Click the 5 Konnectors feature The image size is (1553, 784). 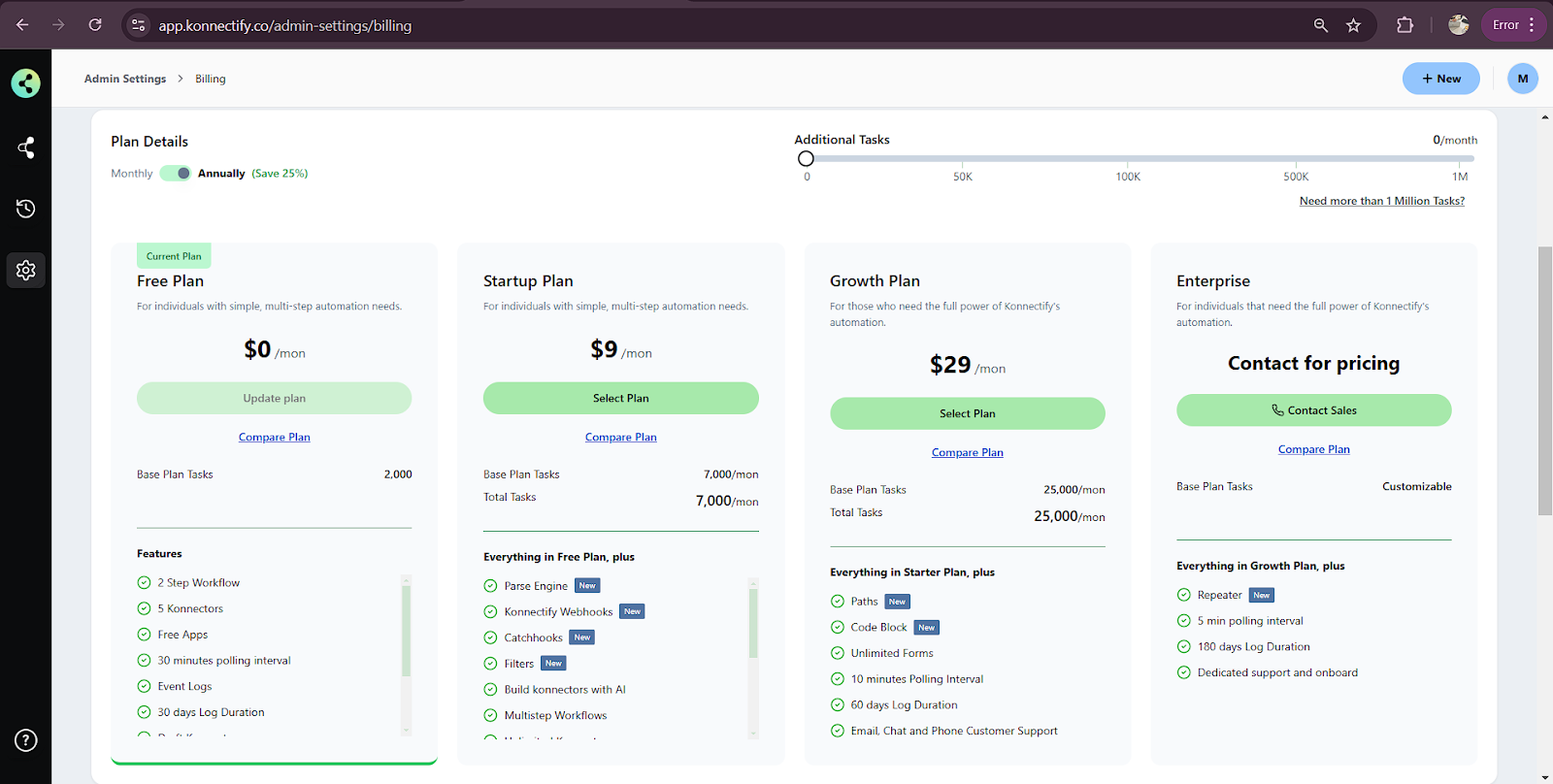[190, 609]
